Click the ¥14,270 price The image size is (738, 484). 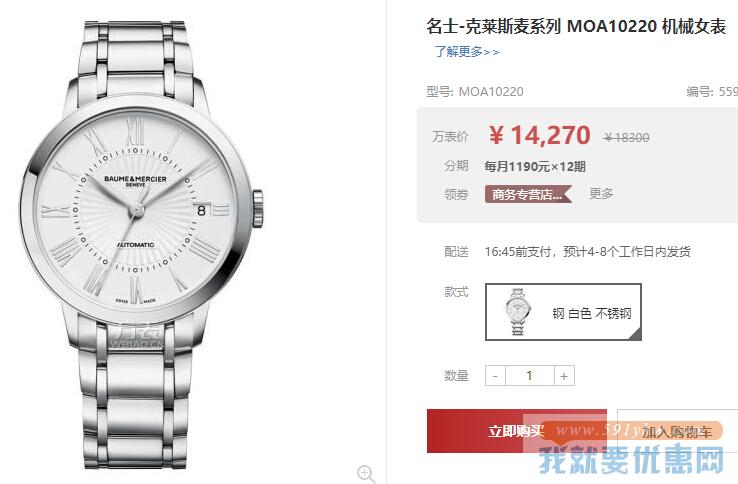(x=539, y=136)
